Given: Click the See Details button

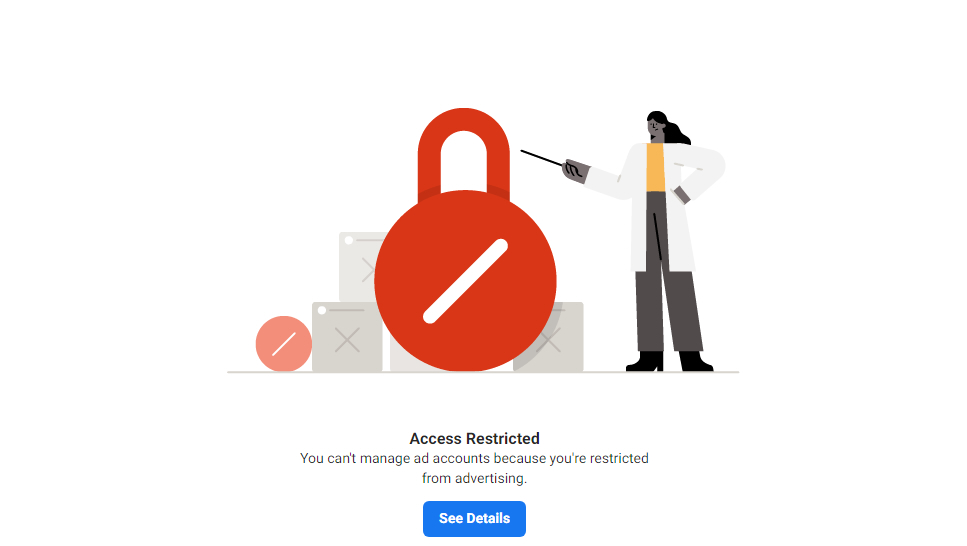Looking at the screenshot, I should pos(474,518).
